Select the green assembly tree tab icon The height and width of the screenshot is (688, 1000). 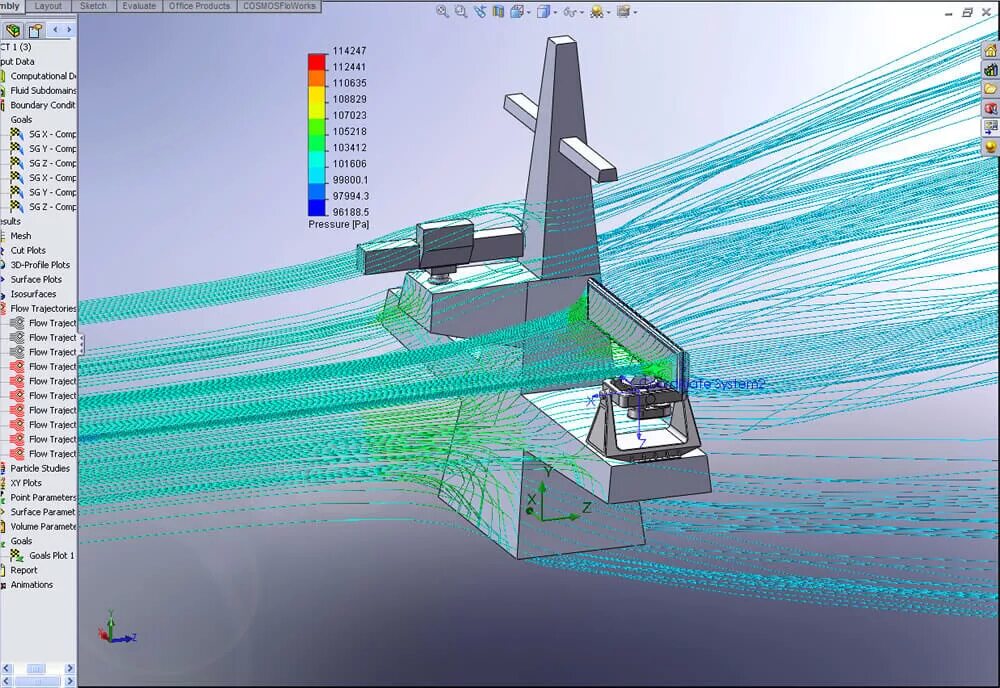click(x=13, y=30)
